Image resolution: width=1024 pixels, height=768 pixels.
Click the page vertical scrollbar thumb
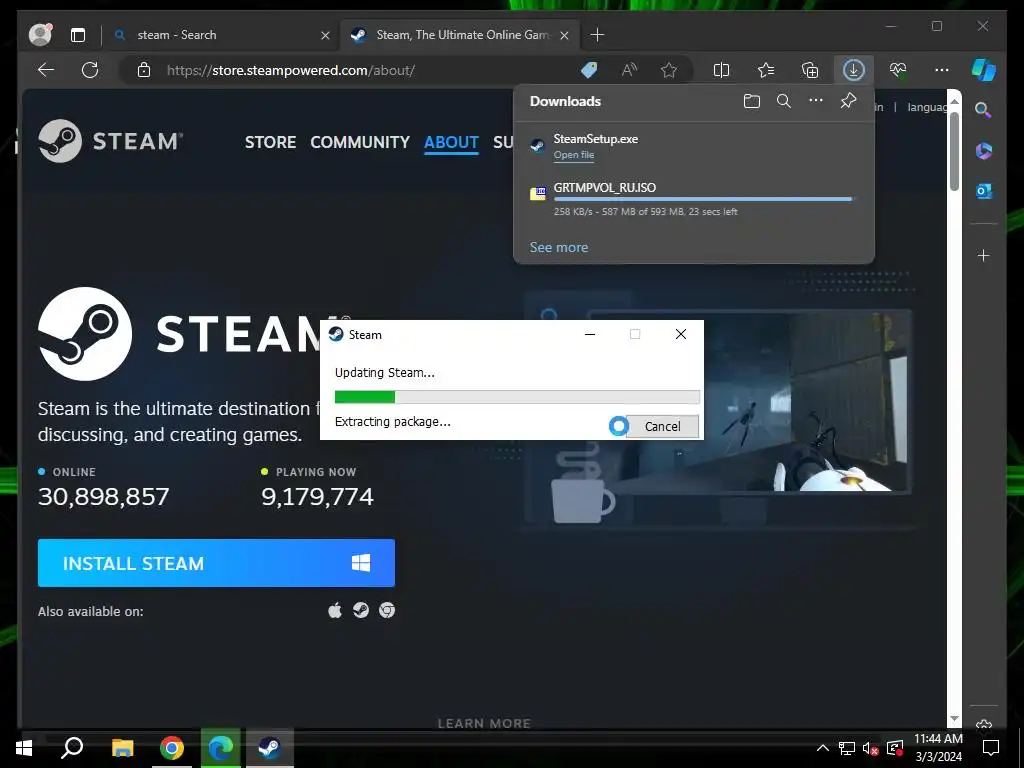[954, 152]
